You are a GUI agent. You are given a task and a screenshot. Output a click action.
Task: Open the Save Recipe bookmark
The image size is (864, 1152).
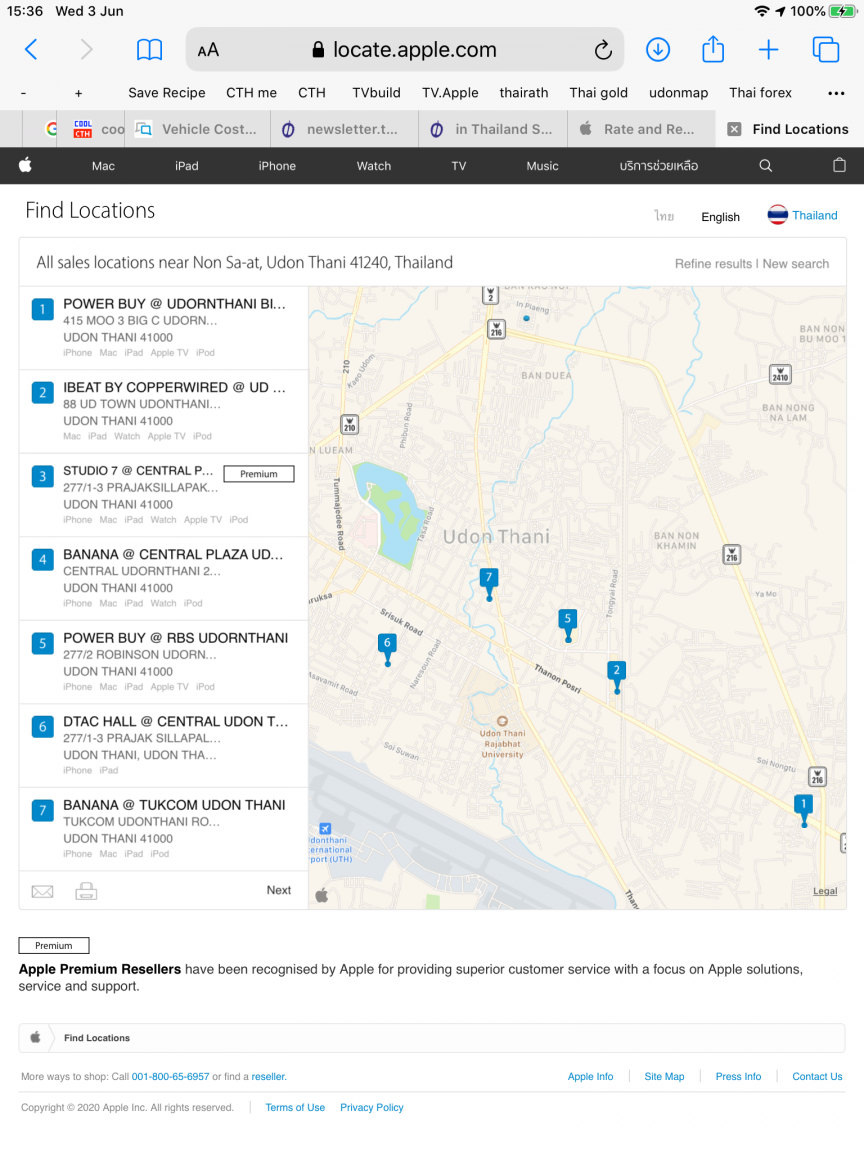click(x=167, y=93)
